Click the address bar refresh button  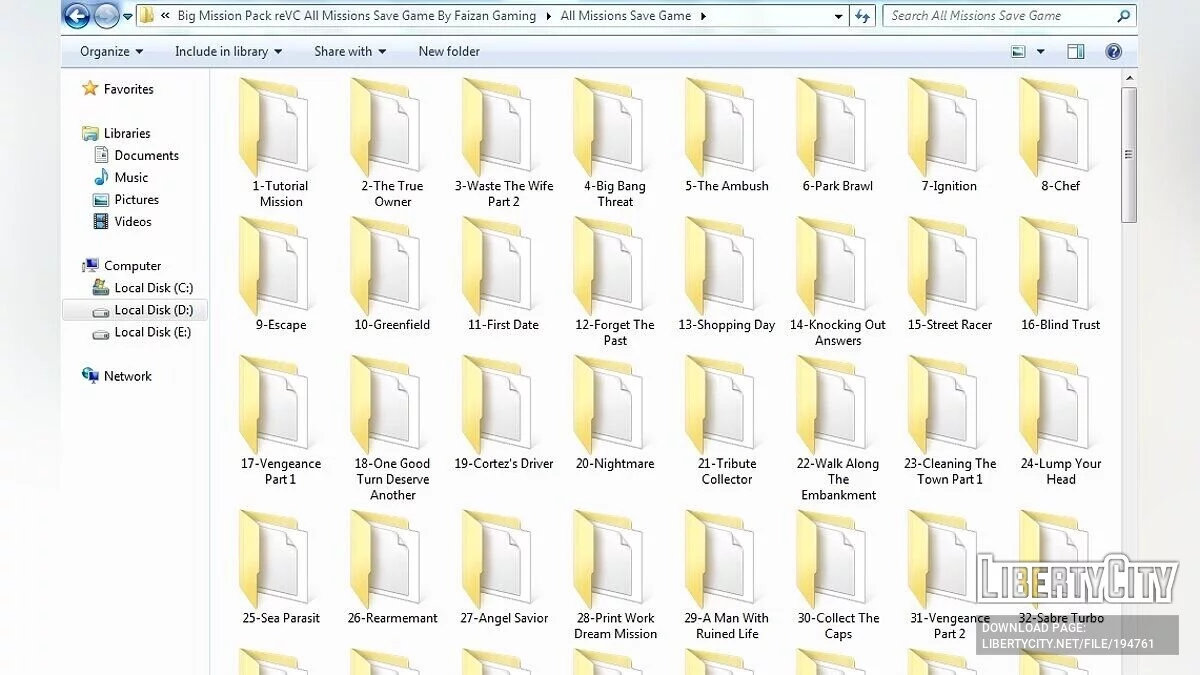tap(862, 16)
